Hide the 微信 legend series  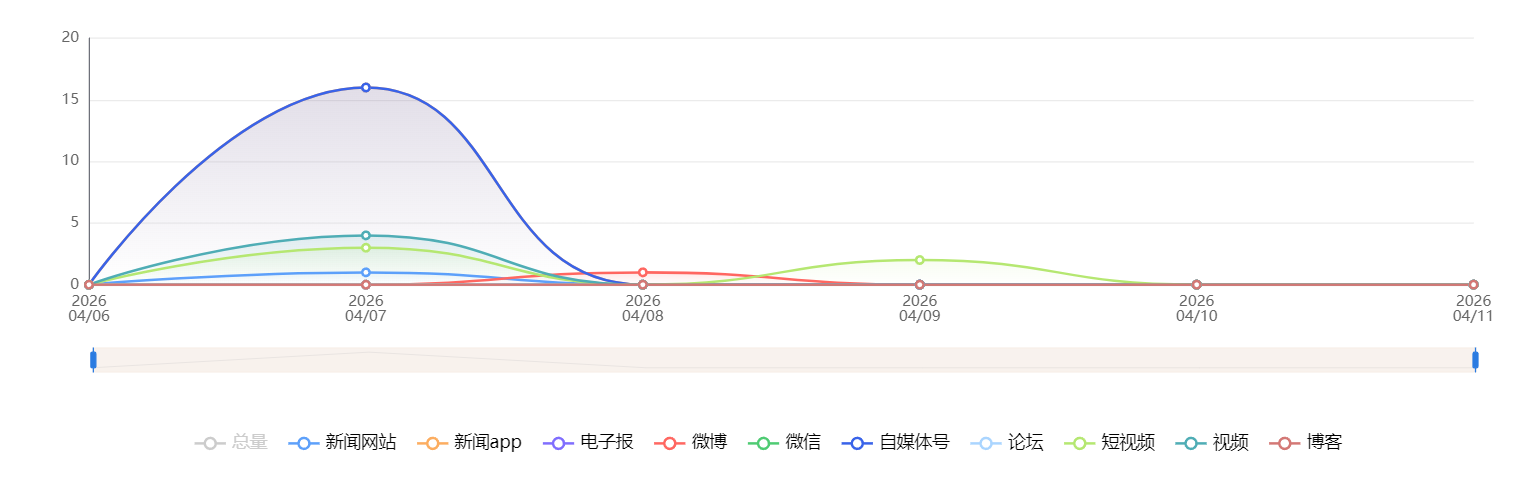pos(784,443)
